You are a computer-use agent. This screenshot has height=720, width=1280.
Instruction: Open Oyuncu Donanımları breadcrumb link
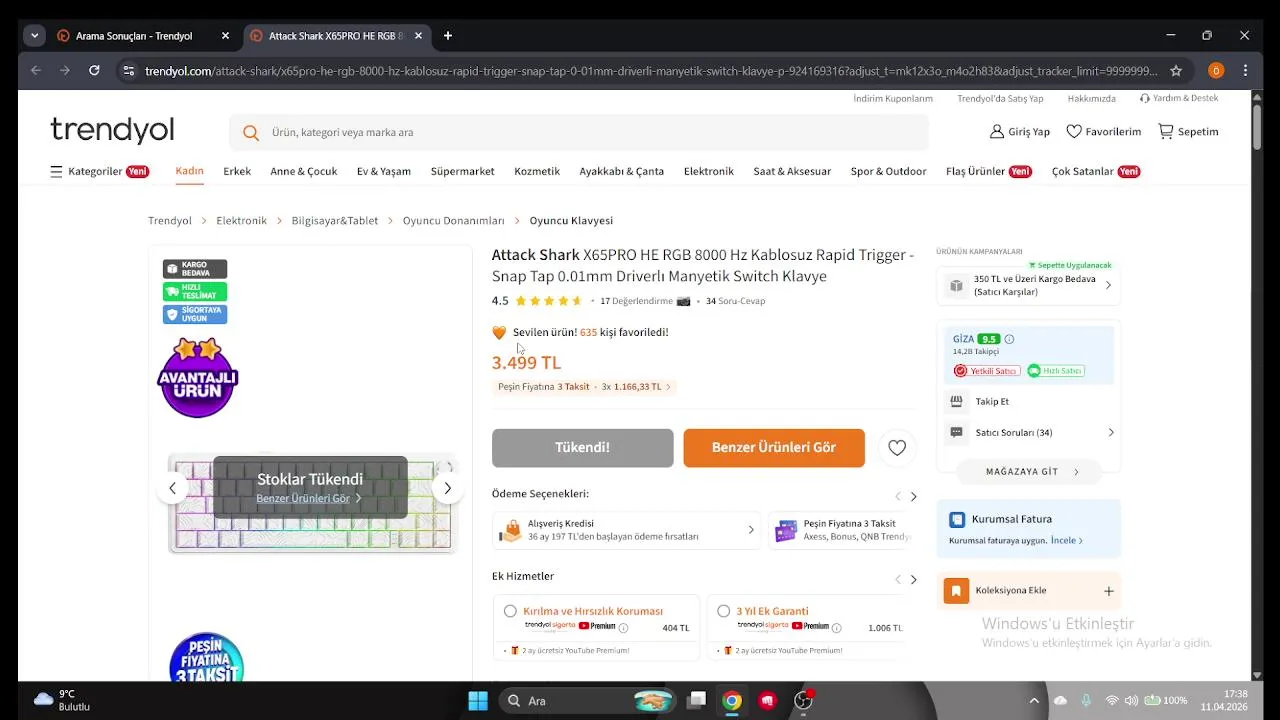[453, 221]
